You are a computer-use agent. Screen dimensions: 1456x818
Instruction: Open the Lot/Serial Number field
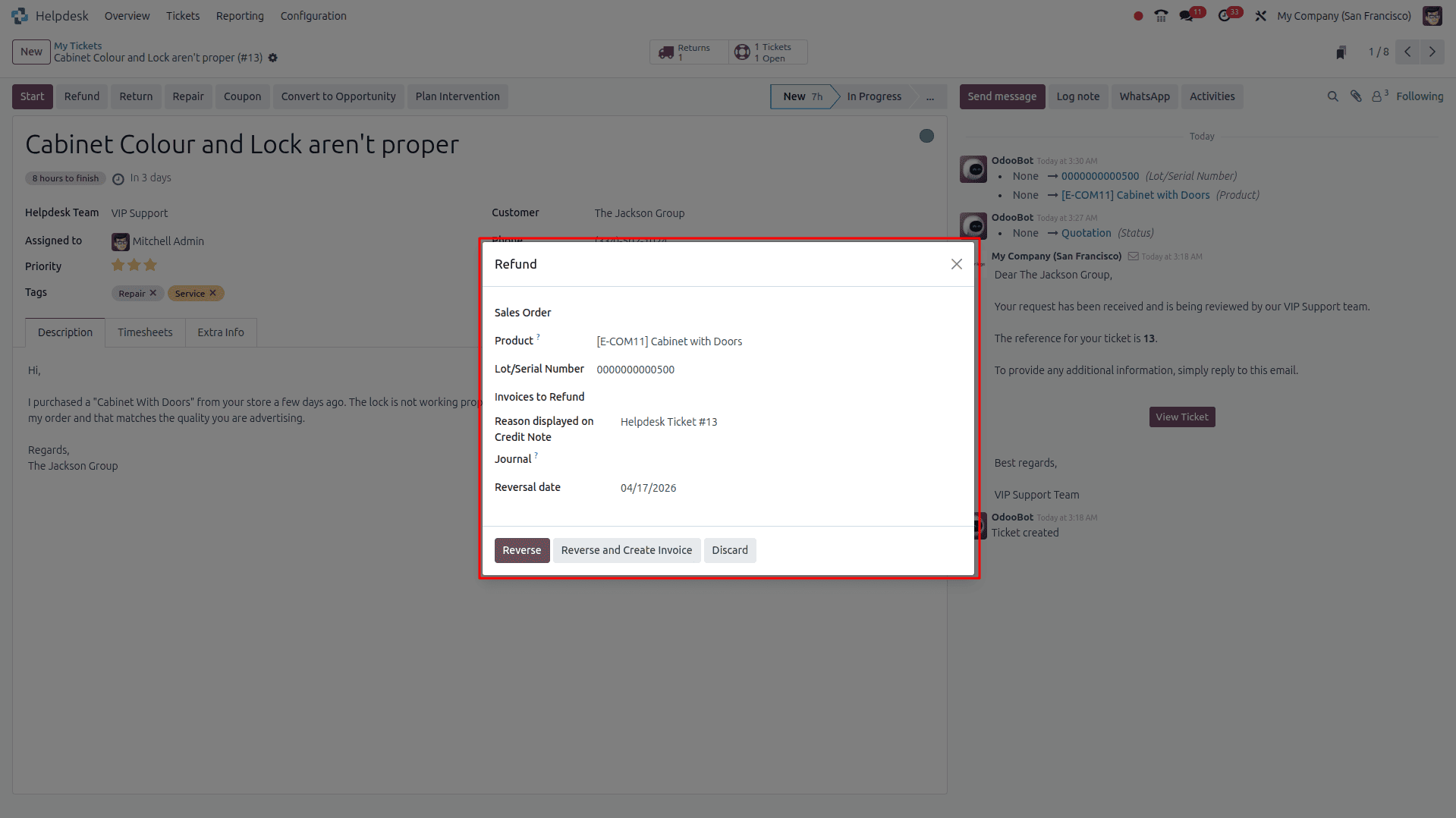tap(778, 370)
